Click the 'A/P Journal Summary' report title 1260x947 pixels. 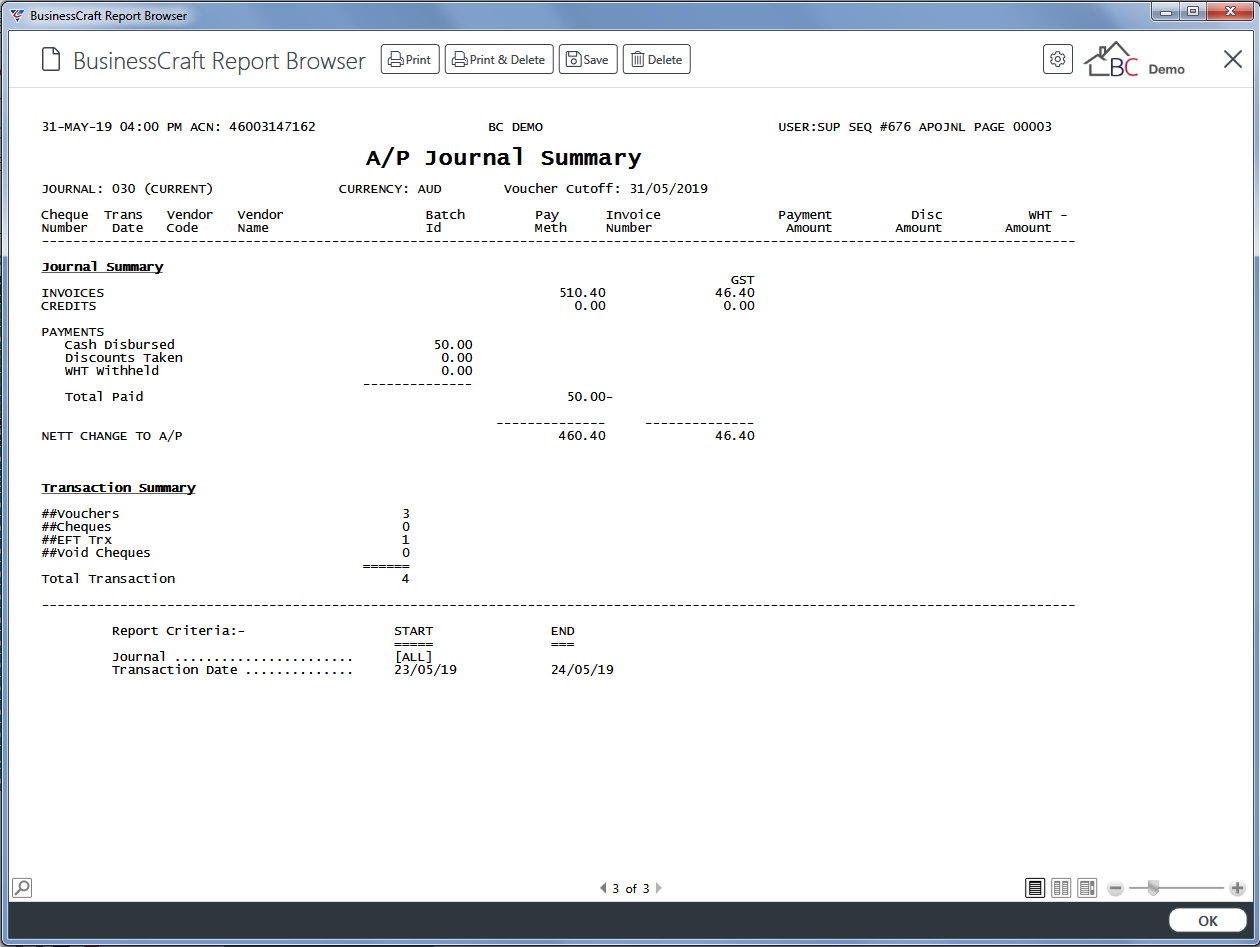point(503,158)
